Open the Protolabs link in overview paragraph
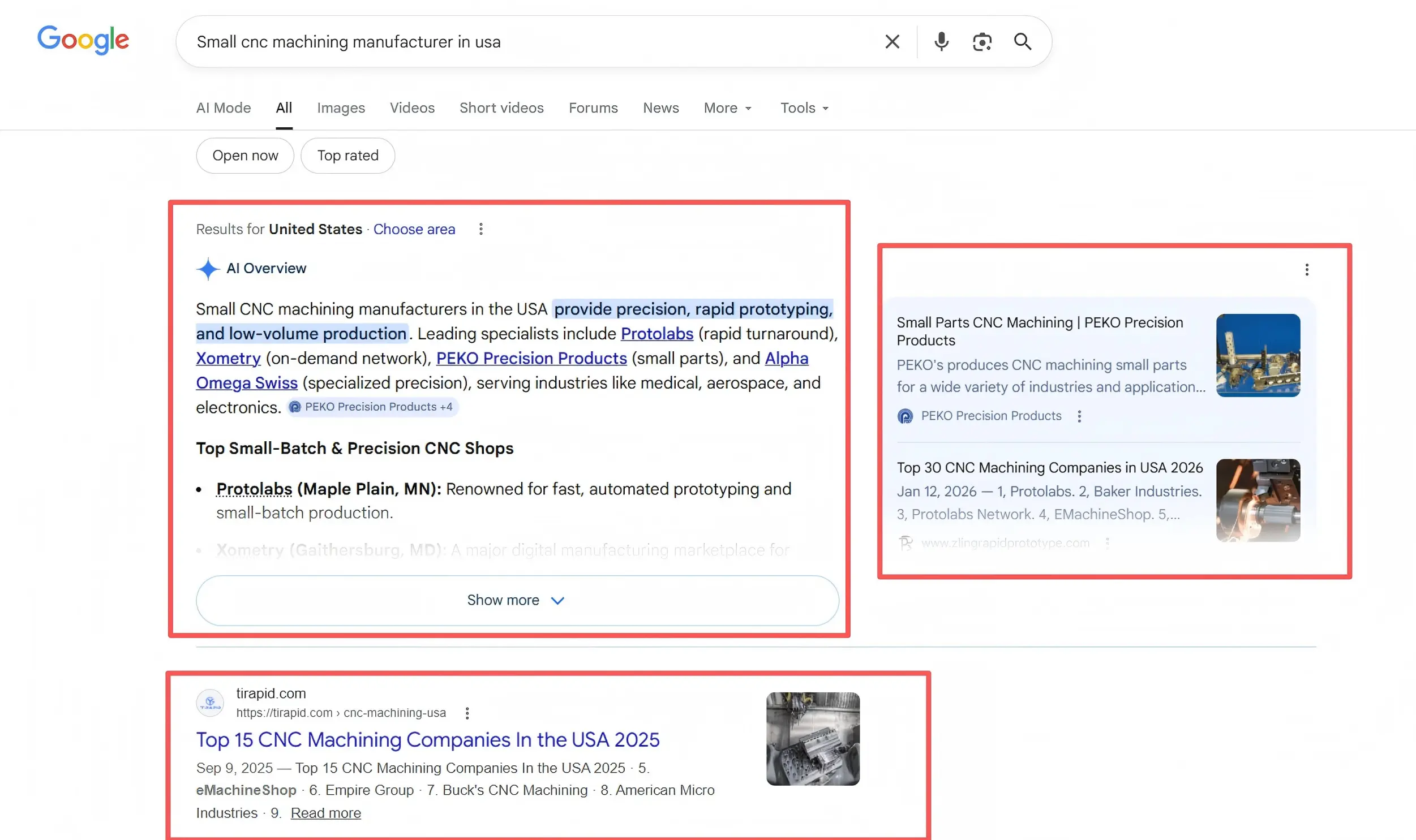This screenshot has height=840, width=1416. tap(656, 333)
